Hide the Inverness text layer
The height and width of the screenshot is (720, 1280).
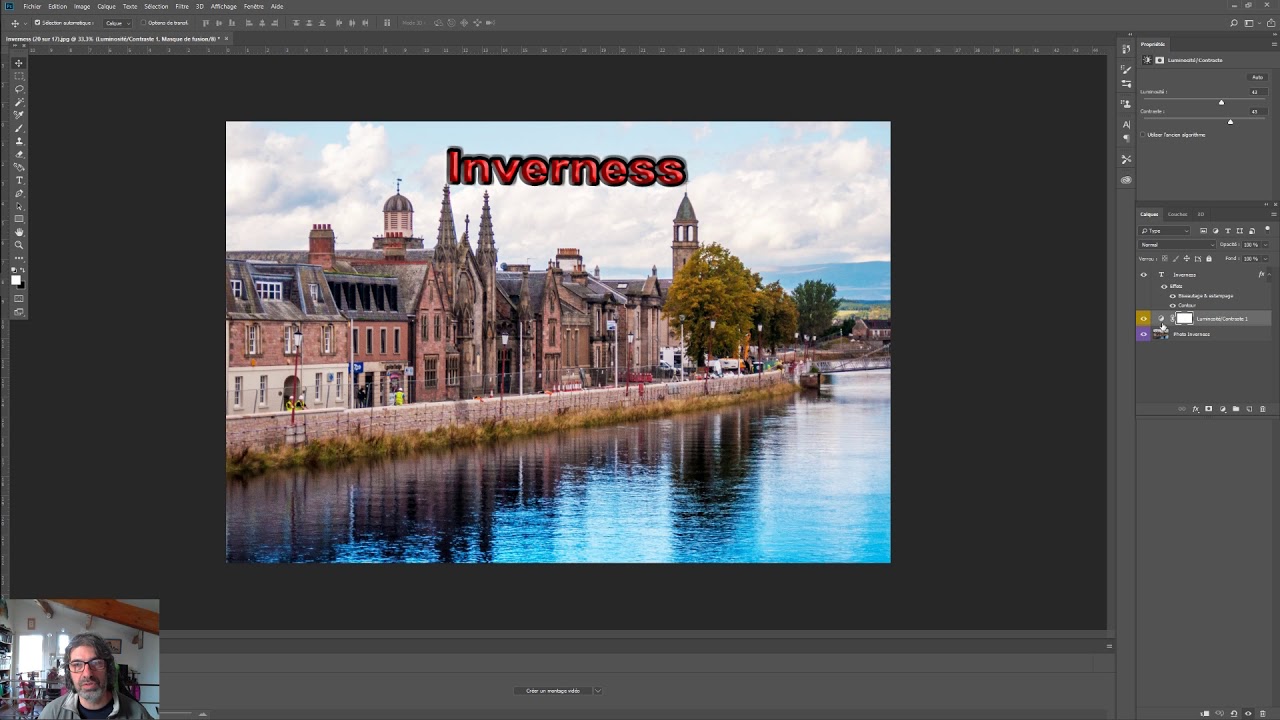pyautogui.click(x=1144, y=275)
